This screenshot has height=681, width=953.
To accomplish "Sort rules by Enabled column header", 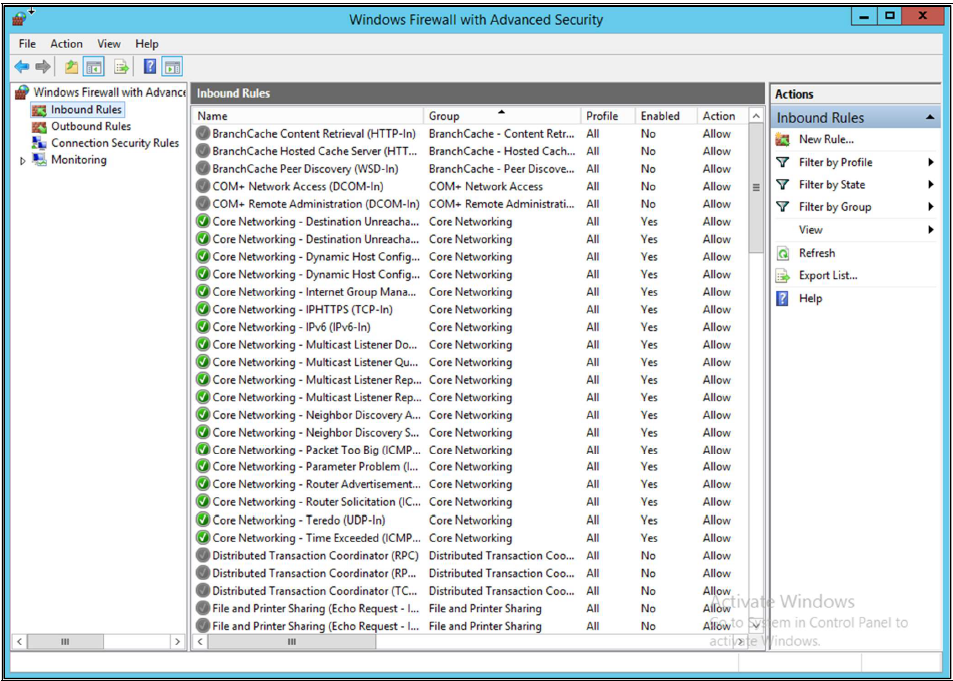I will pos(666,116).
